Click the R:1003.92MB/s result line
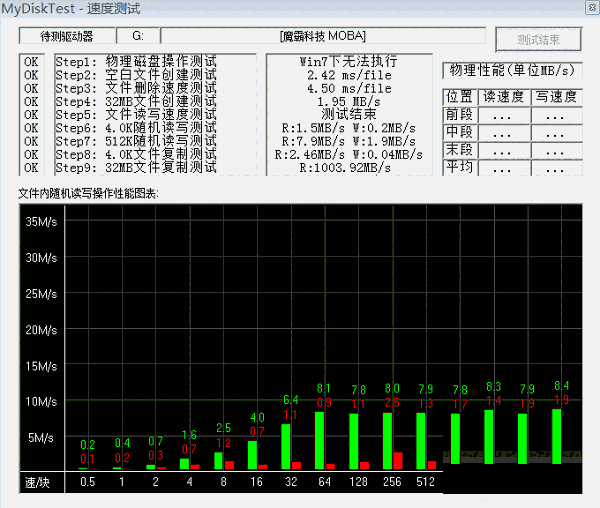The width and height of the screenshot is (600, 508). click(x=344, y=167)
